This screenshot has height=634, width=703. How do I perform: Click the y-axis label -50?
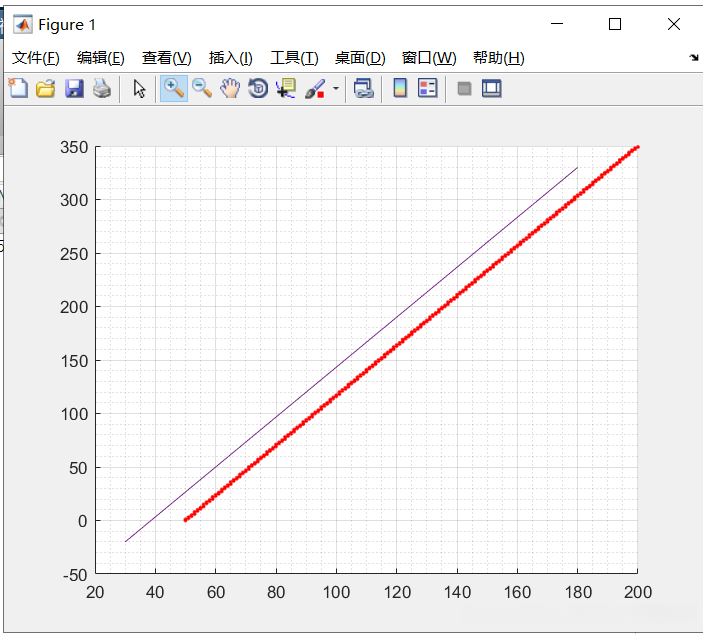tap(75, 575)
